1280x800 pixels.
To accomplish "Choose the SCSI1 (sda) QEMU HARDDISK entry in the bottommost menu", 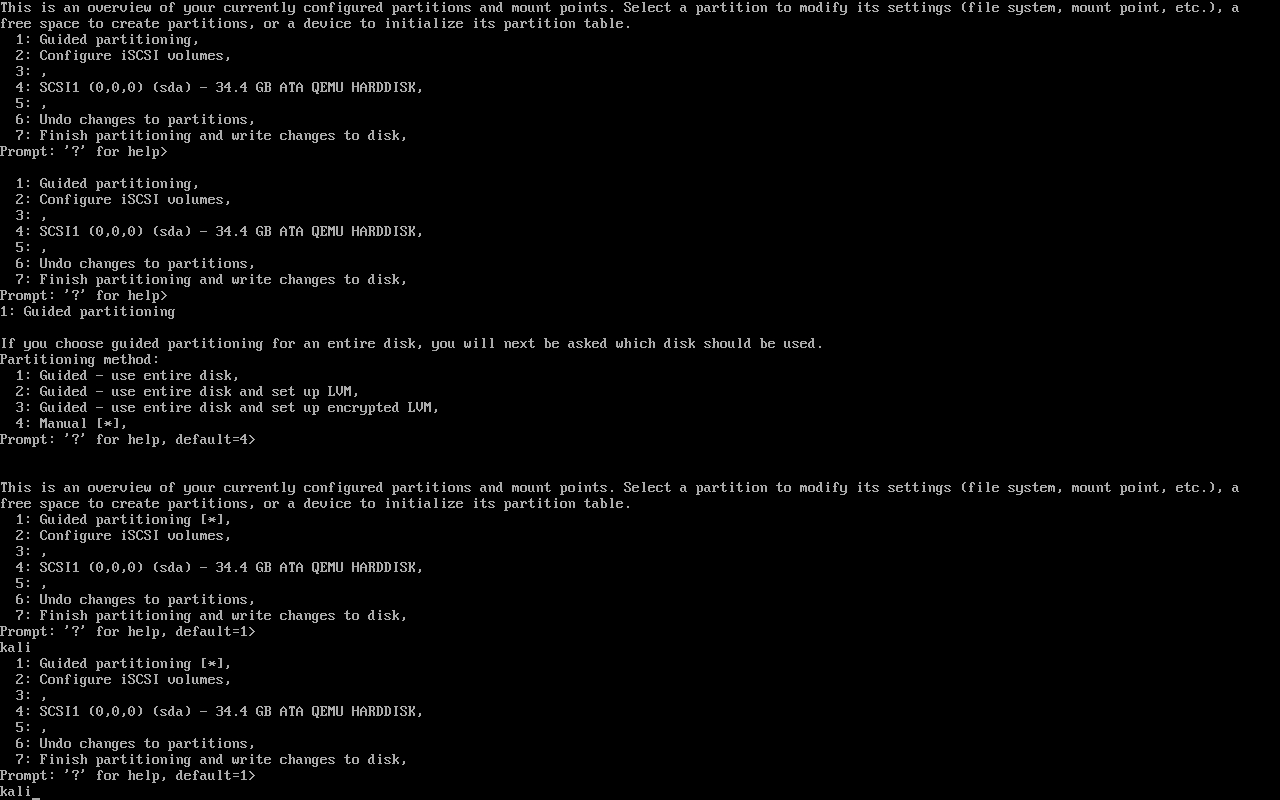I will click(219, 711).
